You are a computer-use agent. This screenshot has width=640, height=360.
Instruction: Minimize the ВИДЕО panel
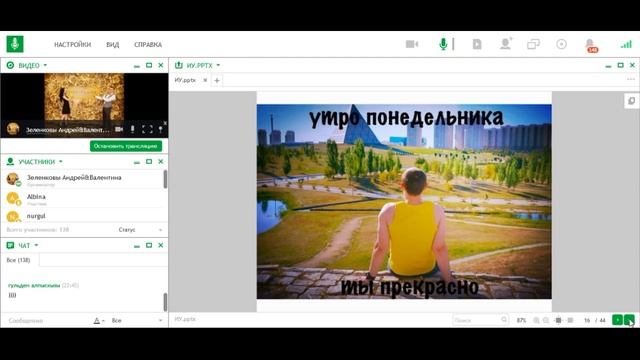[137, 66]
